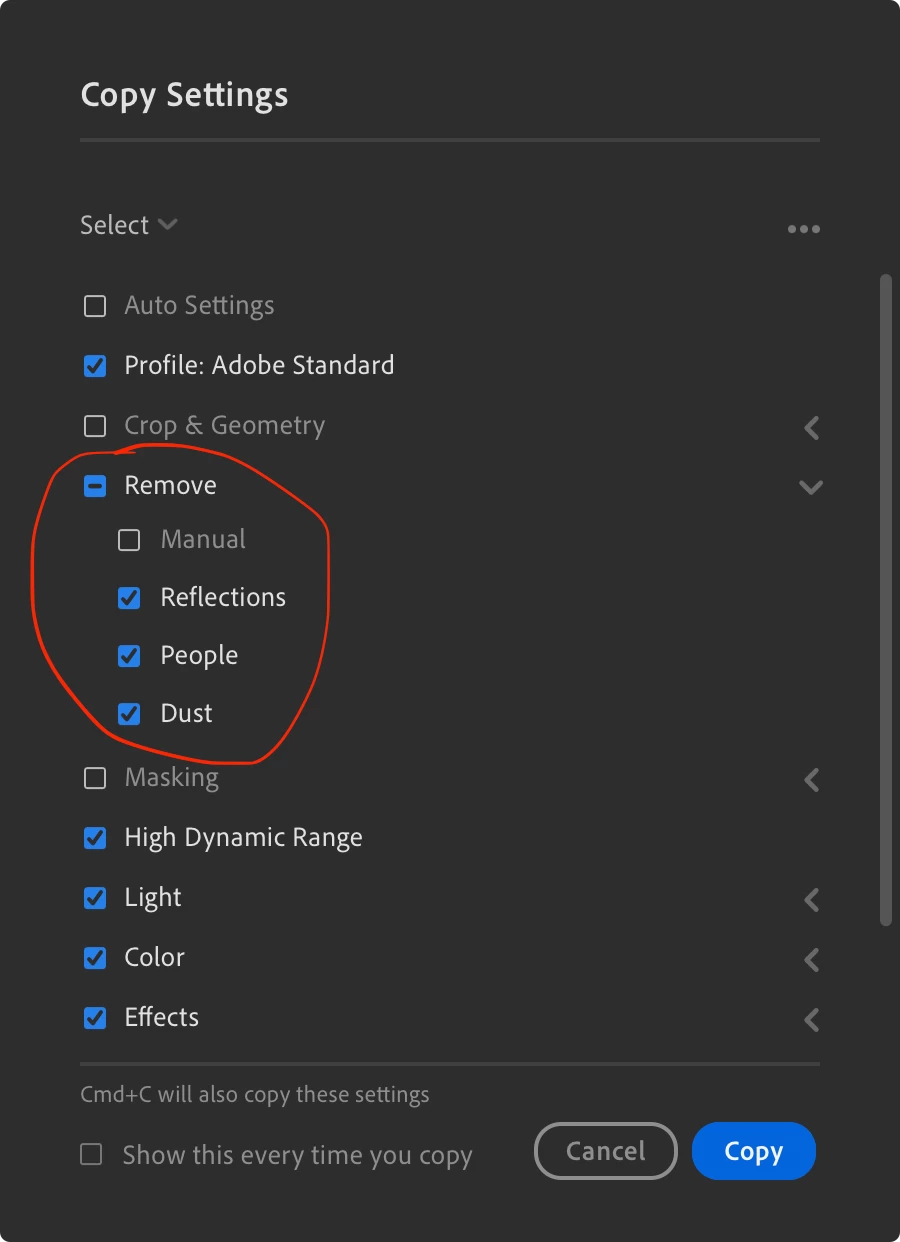Toggle the Remove group checkbox

95,487
